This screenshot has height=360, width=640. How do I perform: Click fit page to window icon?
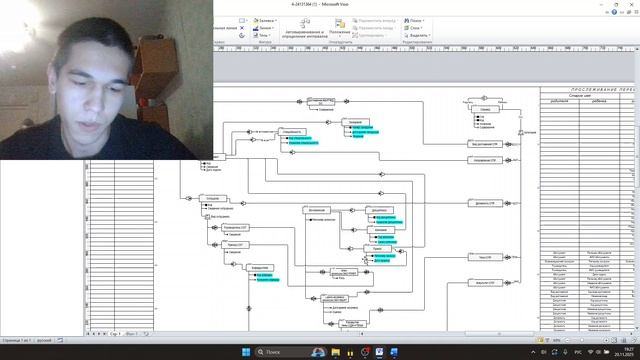tap(614, 340)
